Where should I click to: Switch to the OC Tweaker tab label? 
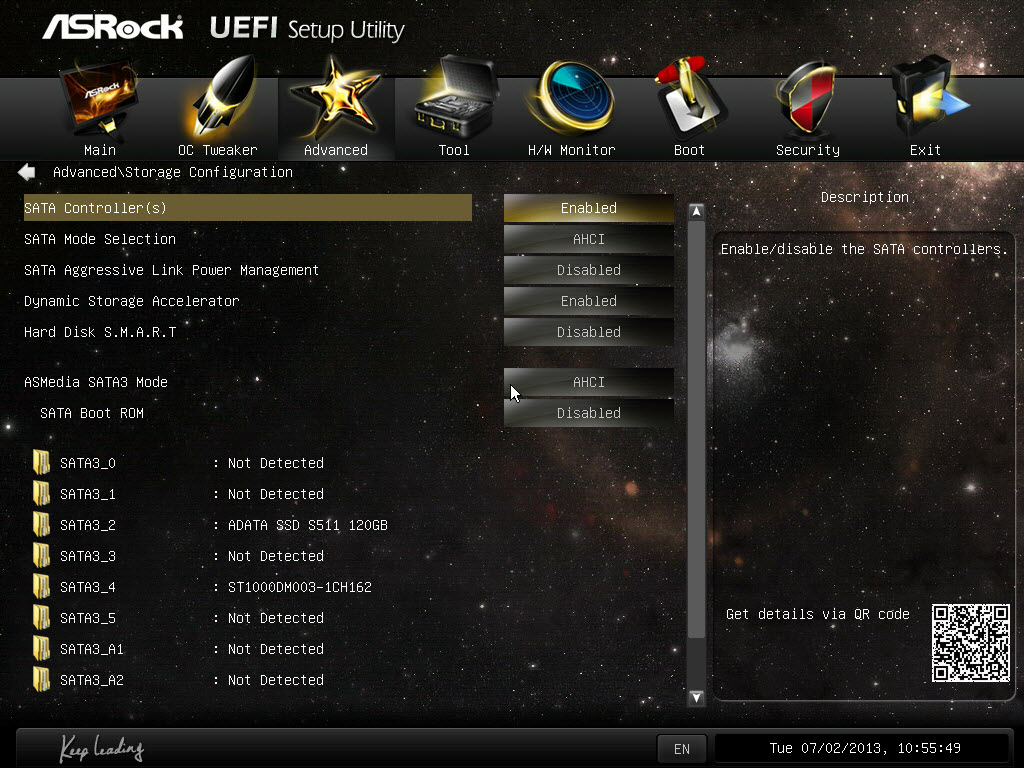pyautogui.click(x=217, y=150)
